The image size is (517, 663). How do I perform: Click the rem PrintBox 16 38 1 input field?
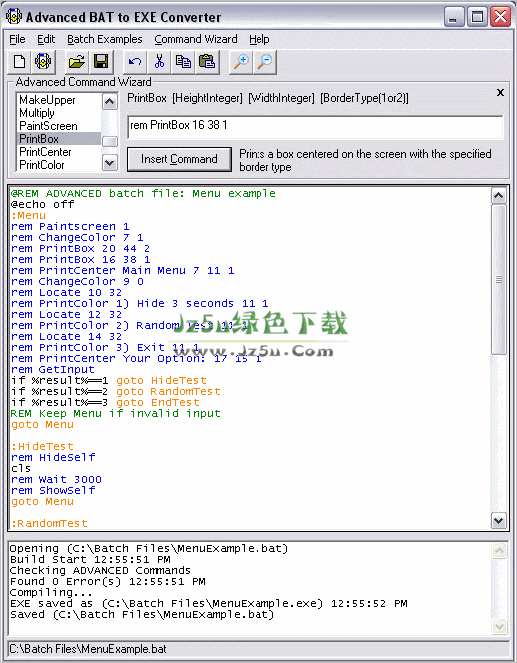pos(315,126)
